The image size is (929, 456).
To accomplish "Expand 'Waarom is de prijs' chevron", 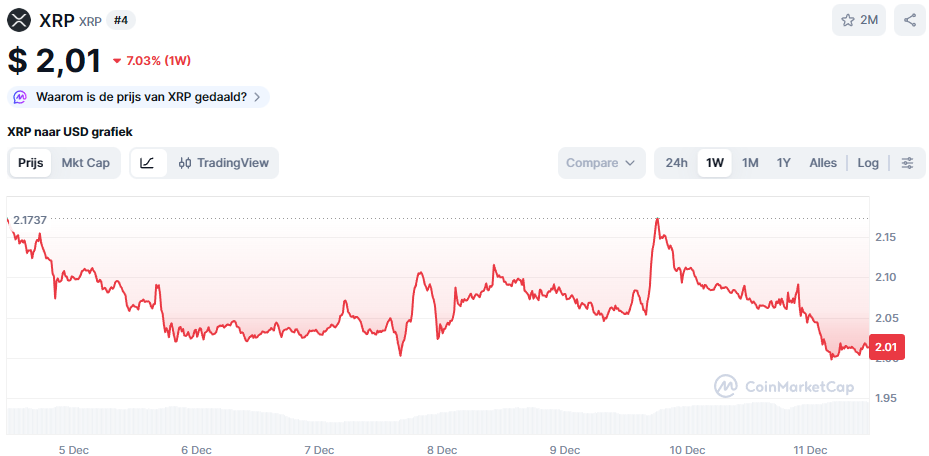I will tap(257, 97).
